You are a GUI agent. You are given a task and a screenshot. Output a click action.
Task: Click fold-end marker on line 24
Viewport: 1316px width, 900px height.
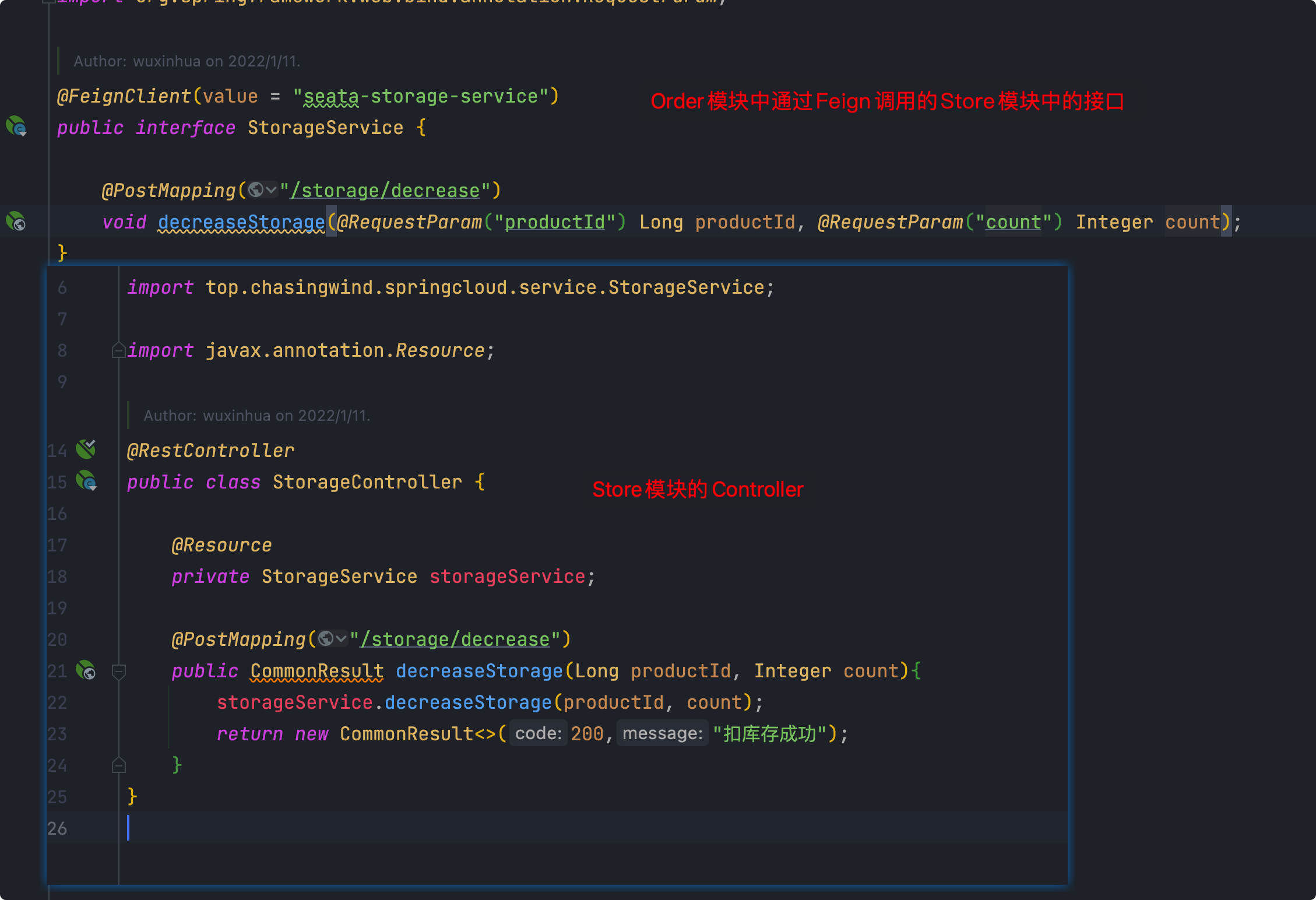(118, 765)
